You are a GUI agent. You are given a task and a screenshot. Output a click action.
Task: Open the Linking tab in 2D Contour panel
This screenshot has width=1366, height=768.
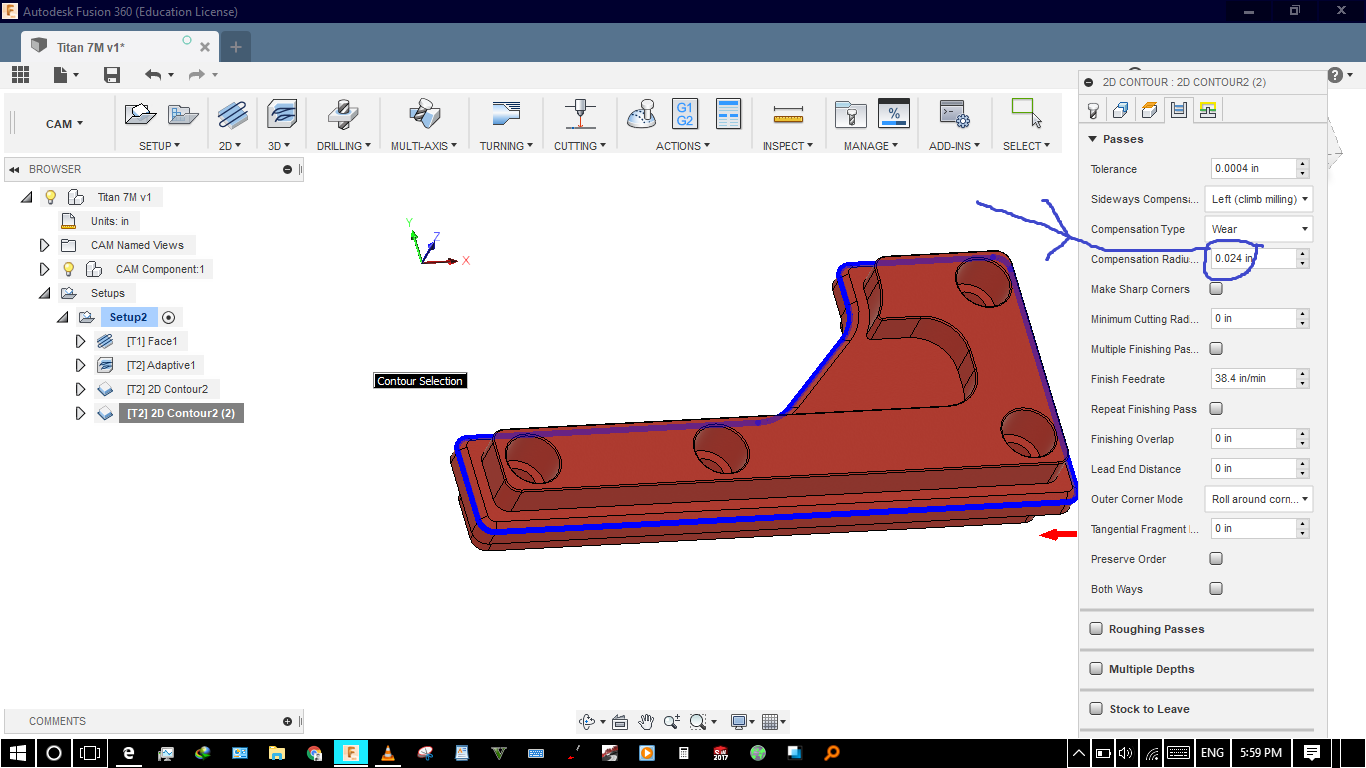1207,110
